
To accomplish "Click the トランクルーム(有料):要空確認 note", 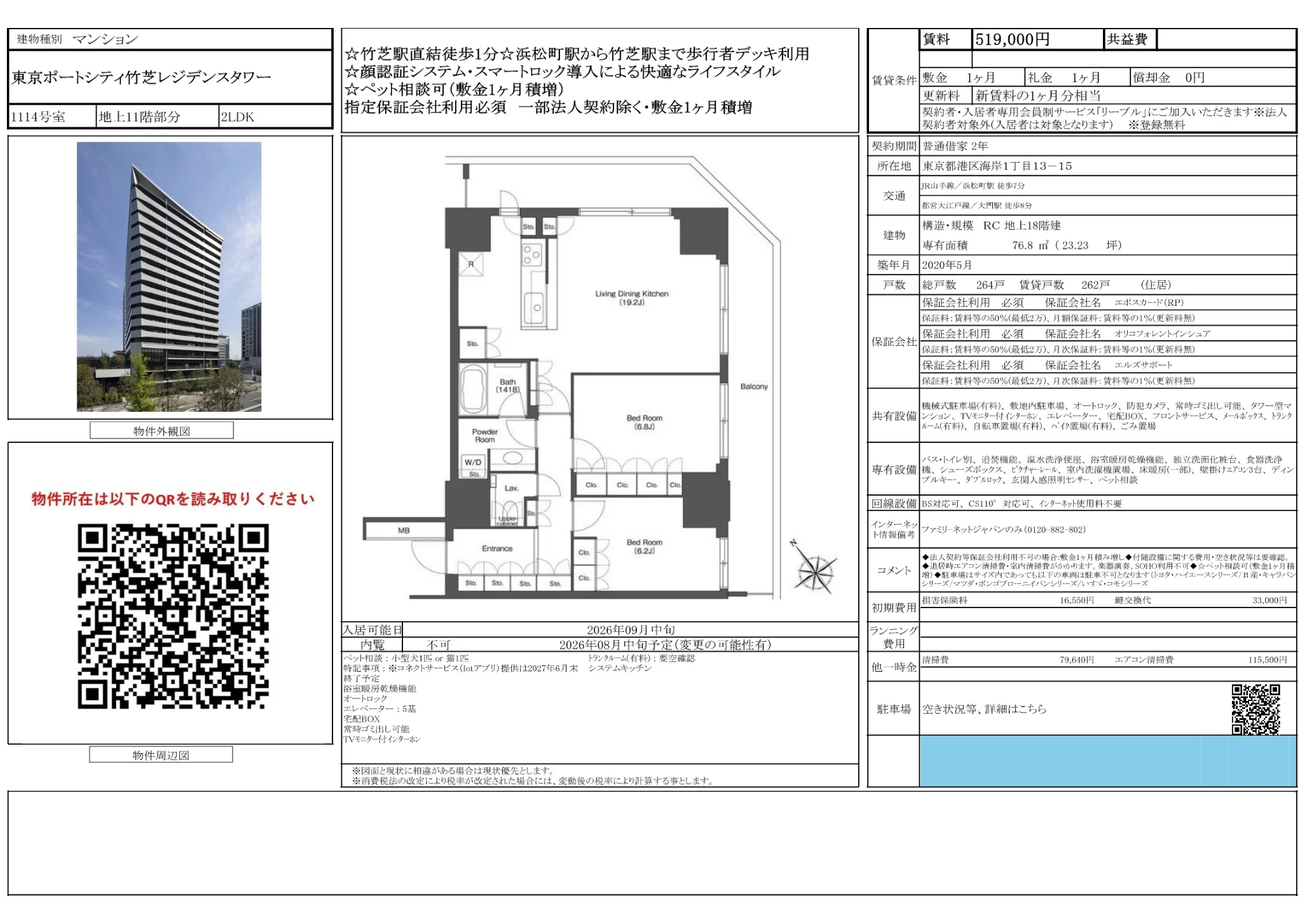I will click(x=641, y=658).
